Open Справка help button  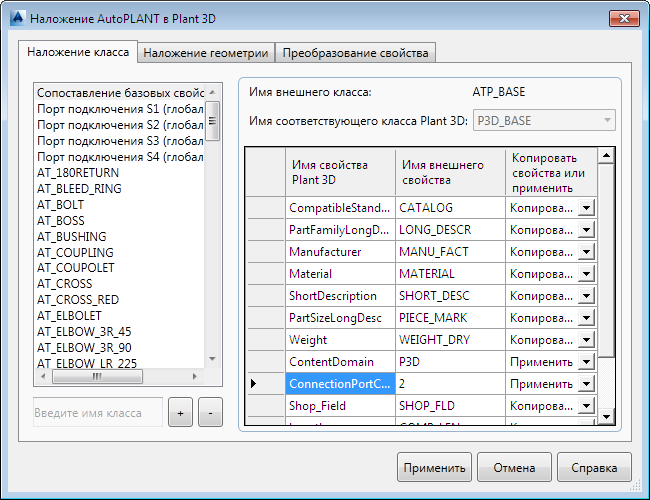click(594, 467)
